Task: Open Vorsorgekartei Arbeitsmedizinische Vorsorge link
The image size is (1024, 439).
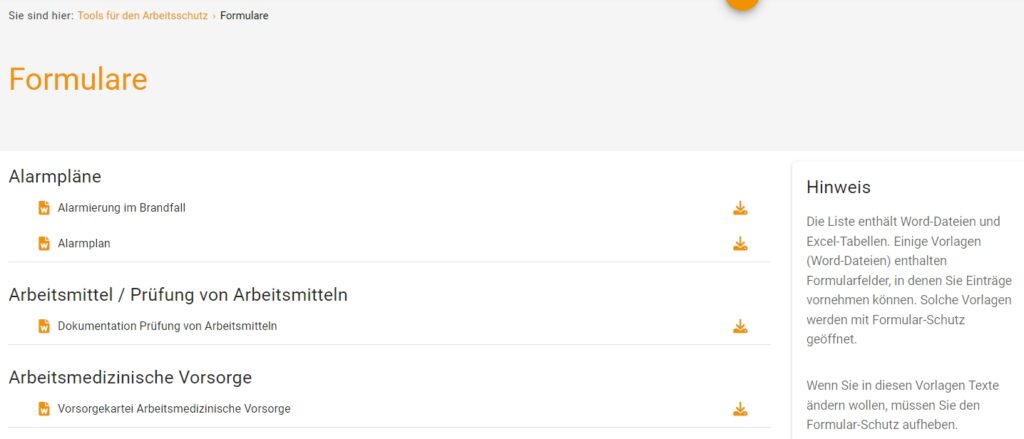Action: [174, 409]
